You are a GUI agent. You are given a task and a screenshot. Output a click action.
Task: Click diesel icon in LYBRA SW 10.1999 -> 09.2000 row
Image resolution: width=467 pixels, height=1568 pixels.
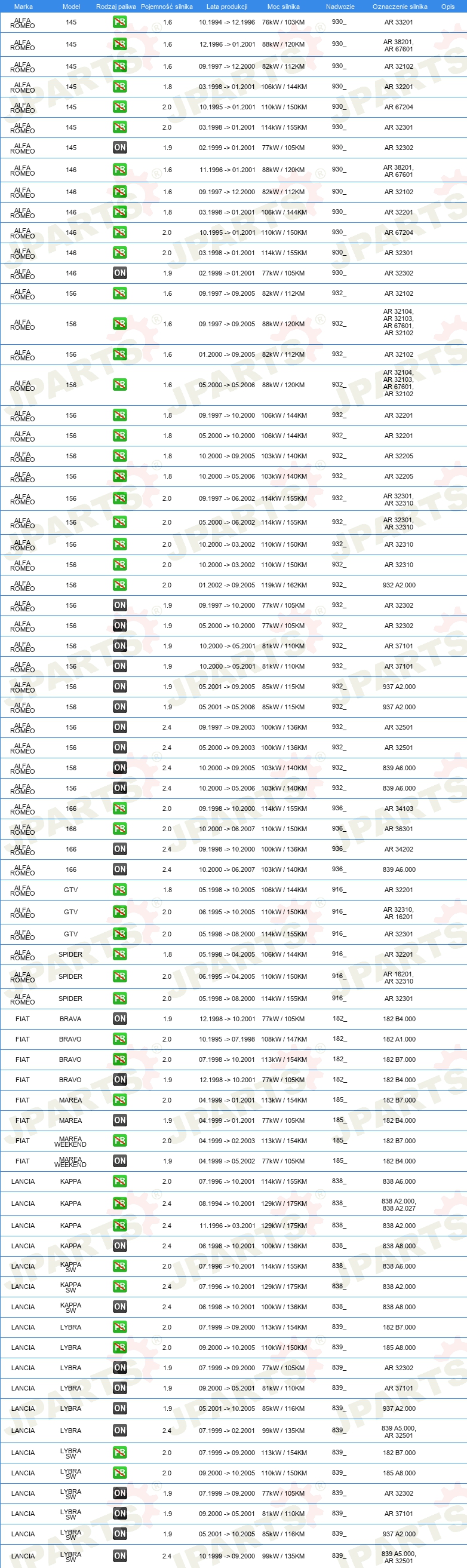click(x=120, y=1556)
